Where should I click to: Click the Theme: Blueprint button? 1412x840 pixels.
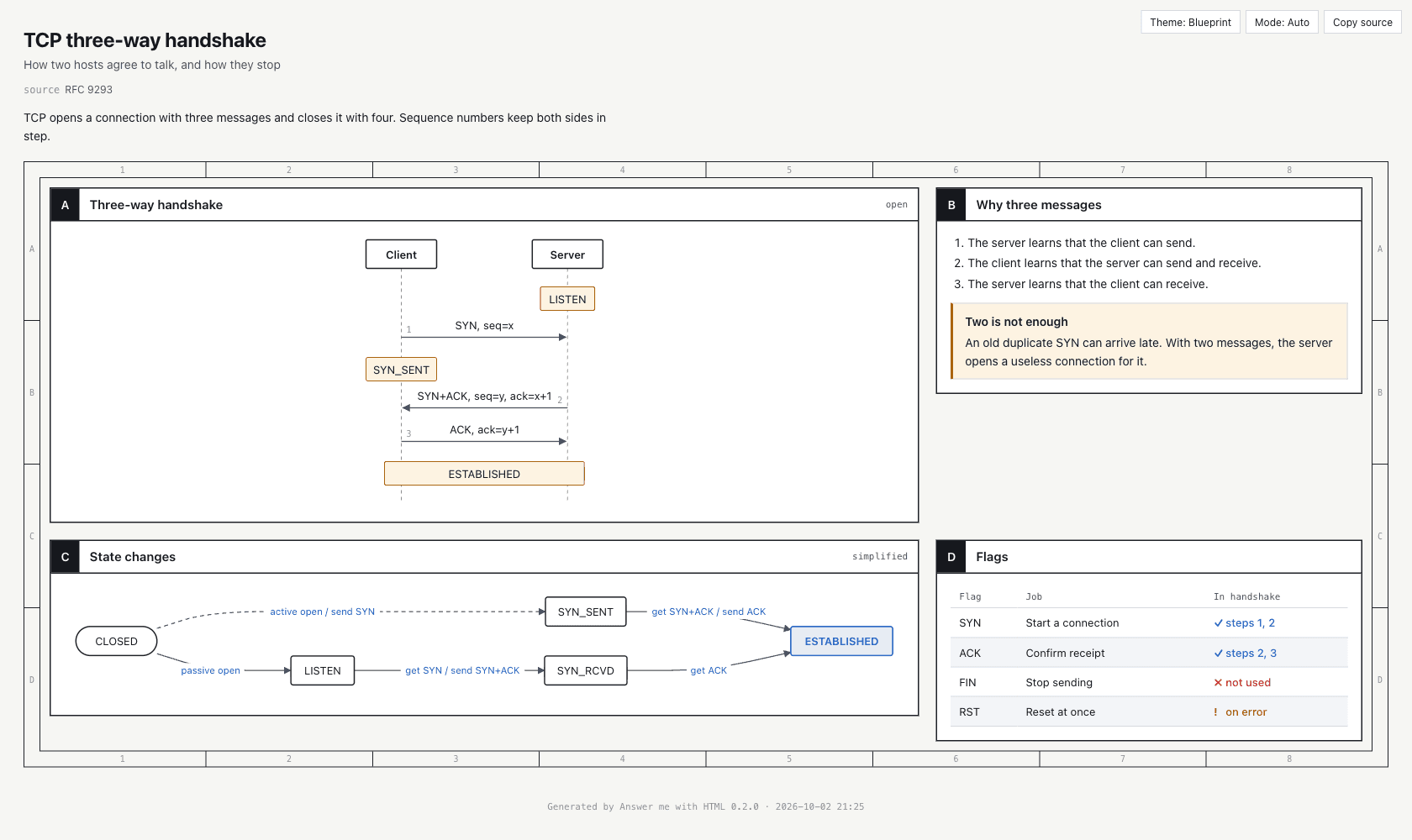[1190, 22]
